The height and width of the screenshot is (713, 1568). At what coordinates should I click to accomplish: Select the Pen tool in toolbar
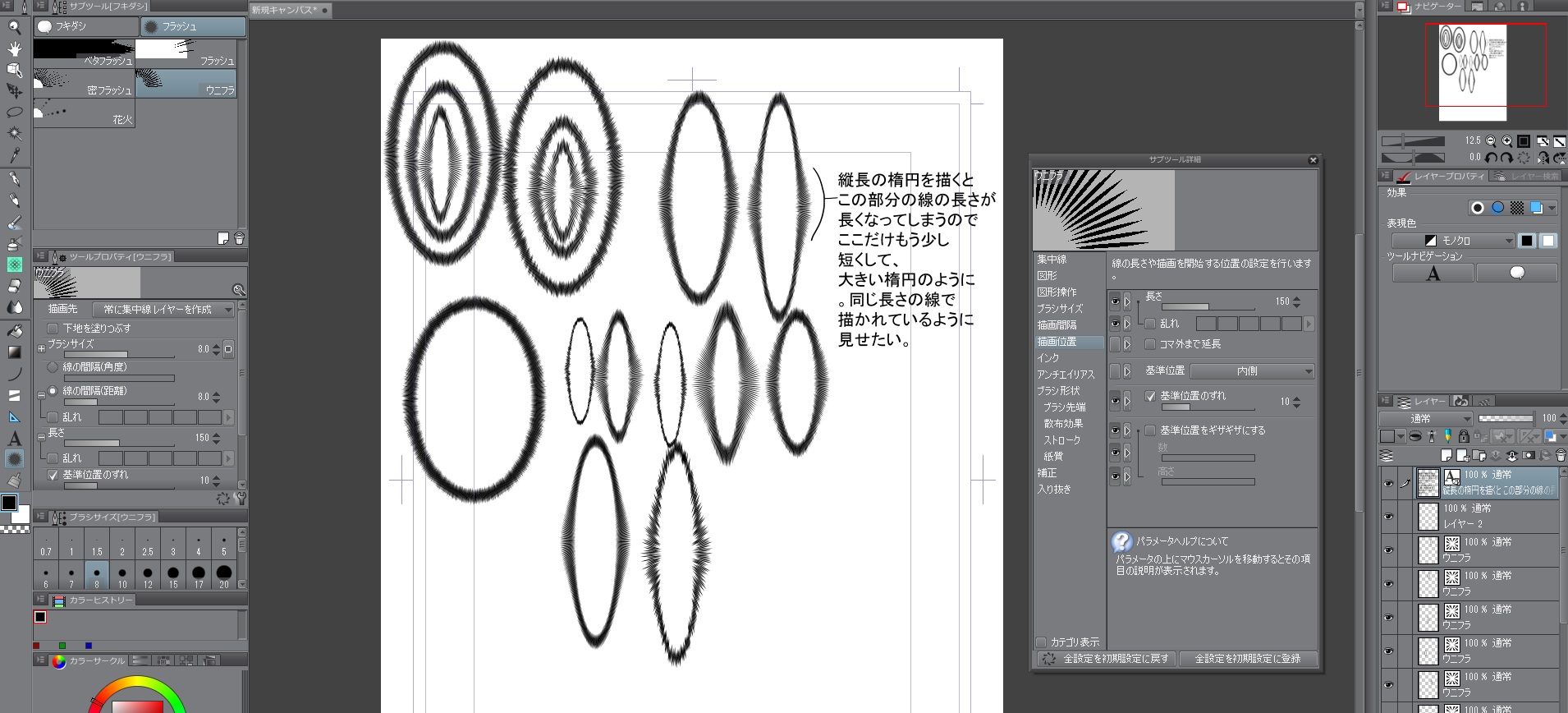(14, 179)
